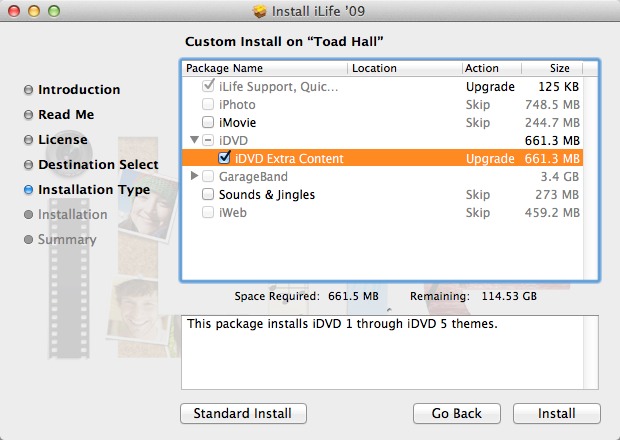Click the License step bullet
Image resolution: width=620 pixels, height=440 pixels.
(29, 140)
